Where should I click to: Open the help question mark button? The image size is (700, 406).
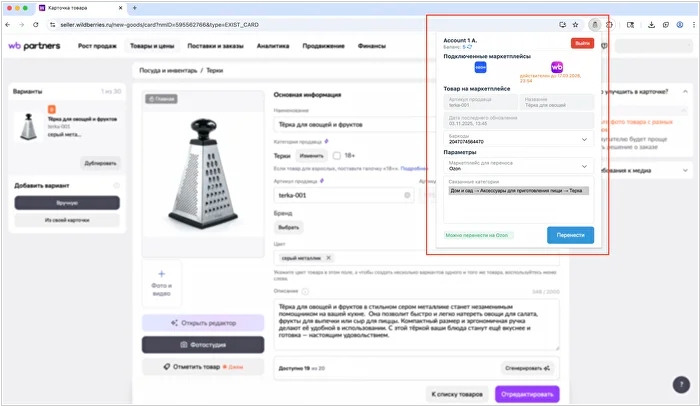(681, 383)
